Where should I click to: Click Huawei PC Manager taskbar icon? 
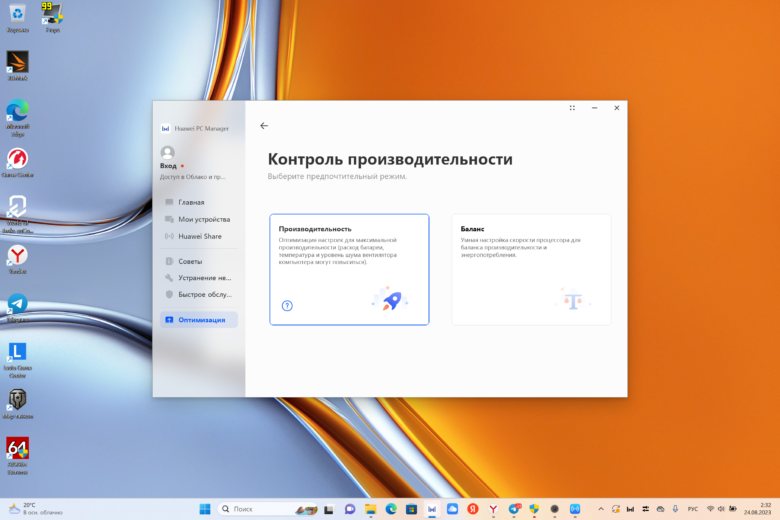[x=432, y=509]
